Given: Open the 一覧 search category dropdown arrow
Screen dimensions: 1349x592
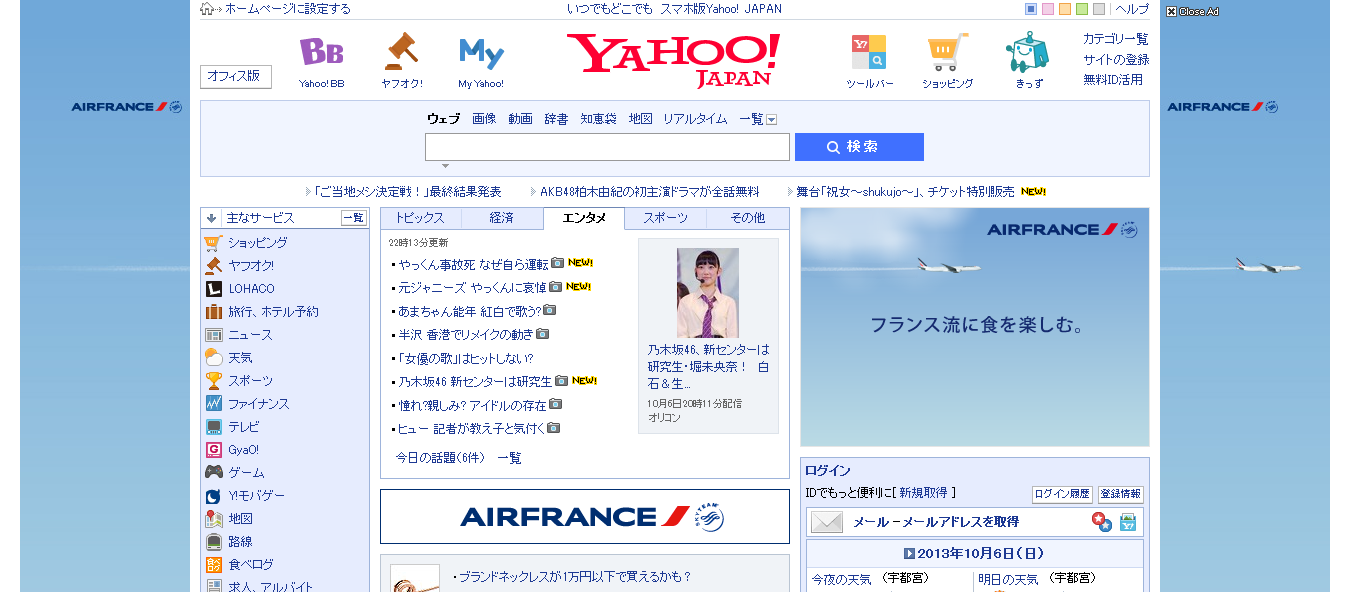Looking at the screenshot, I should [771, 119].
